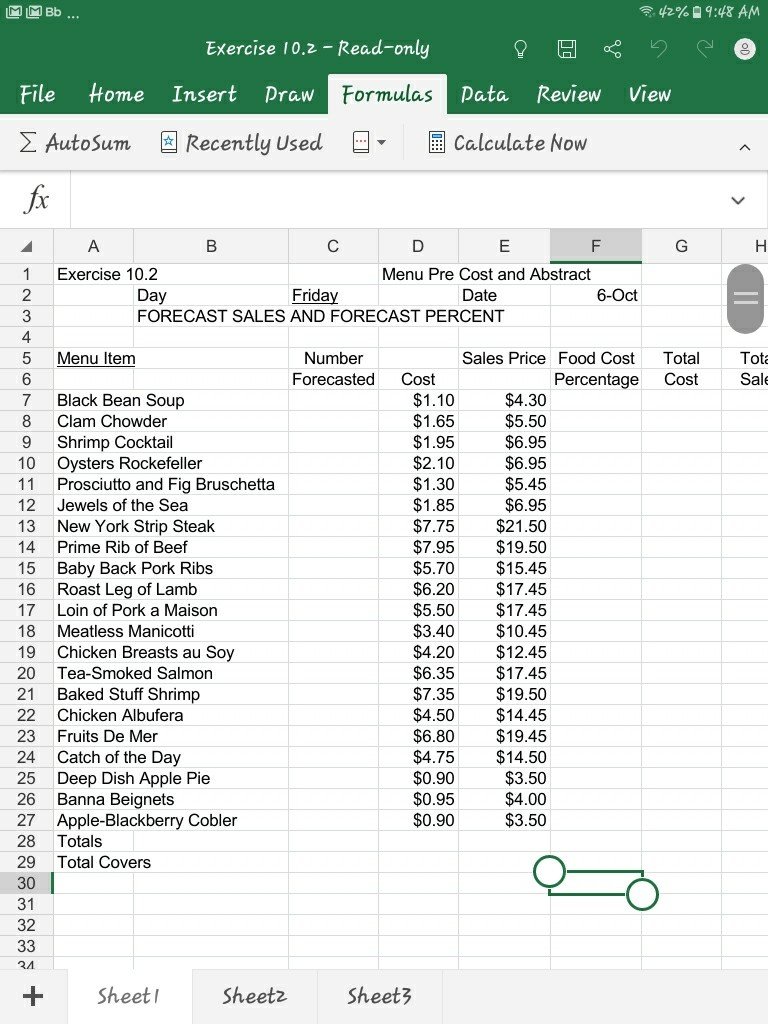Tap the Wi-Fi status icon
This screenshot has width=768, height=1024.
tap(646, 12)
